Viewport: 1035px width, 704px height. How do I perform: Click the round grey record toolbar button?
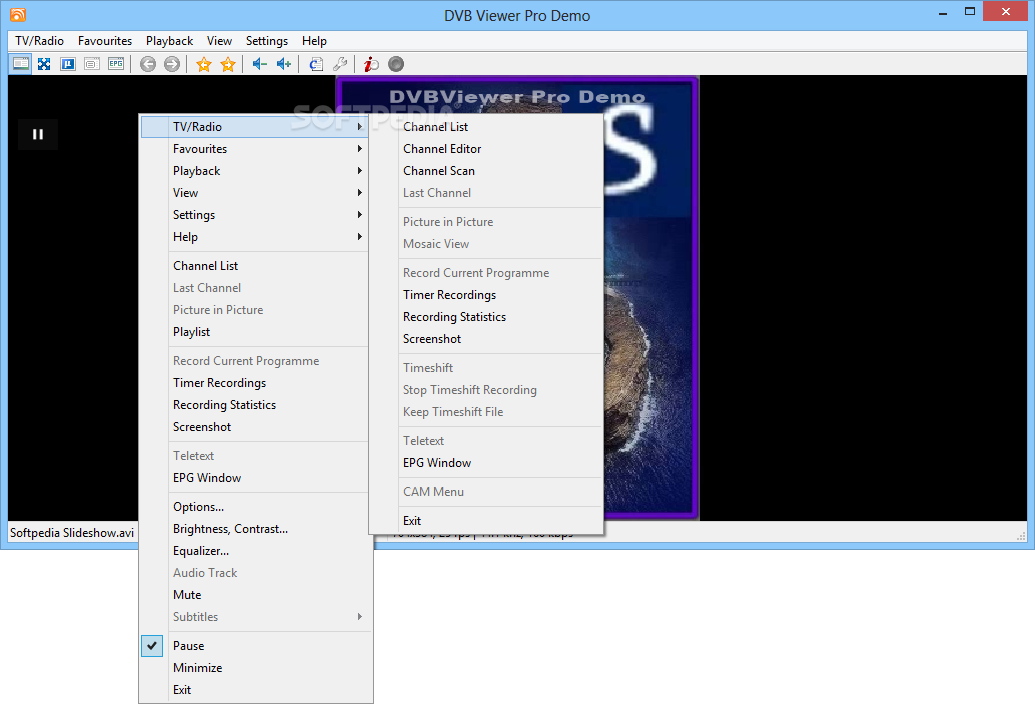[x=396, y=64]
